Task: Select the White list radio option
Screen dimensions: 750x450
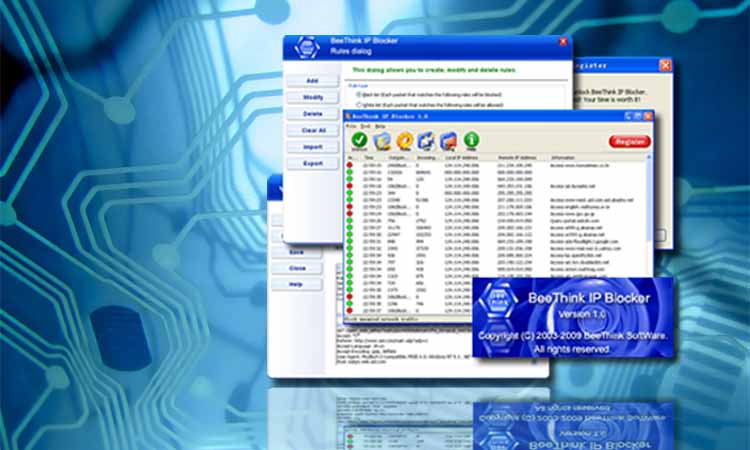Action: [358, 105]
